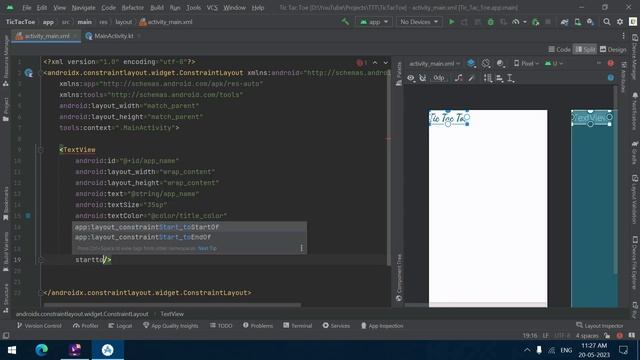Toggle the design view options eye icon
This screenshot has height=360, width=640.
point(411,78)
